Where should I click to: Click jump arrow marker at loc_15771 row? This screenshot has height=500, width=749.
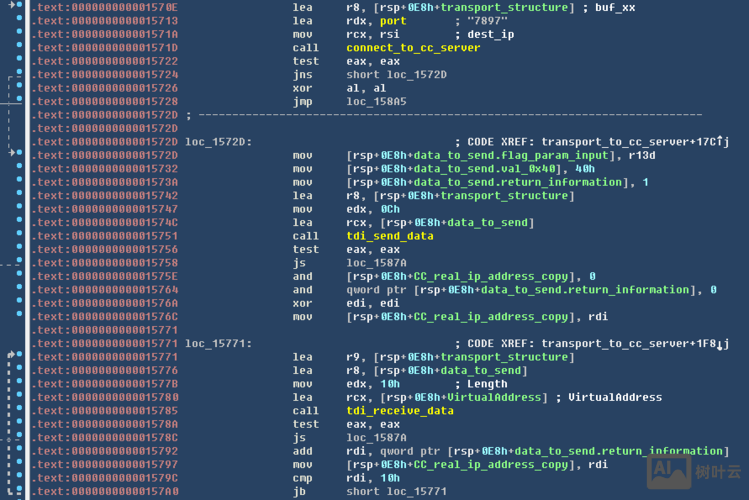[x=12, y=356]
